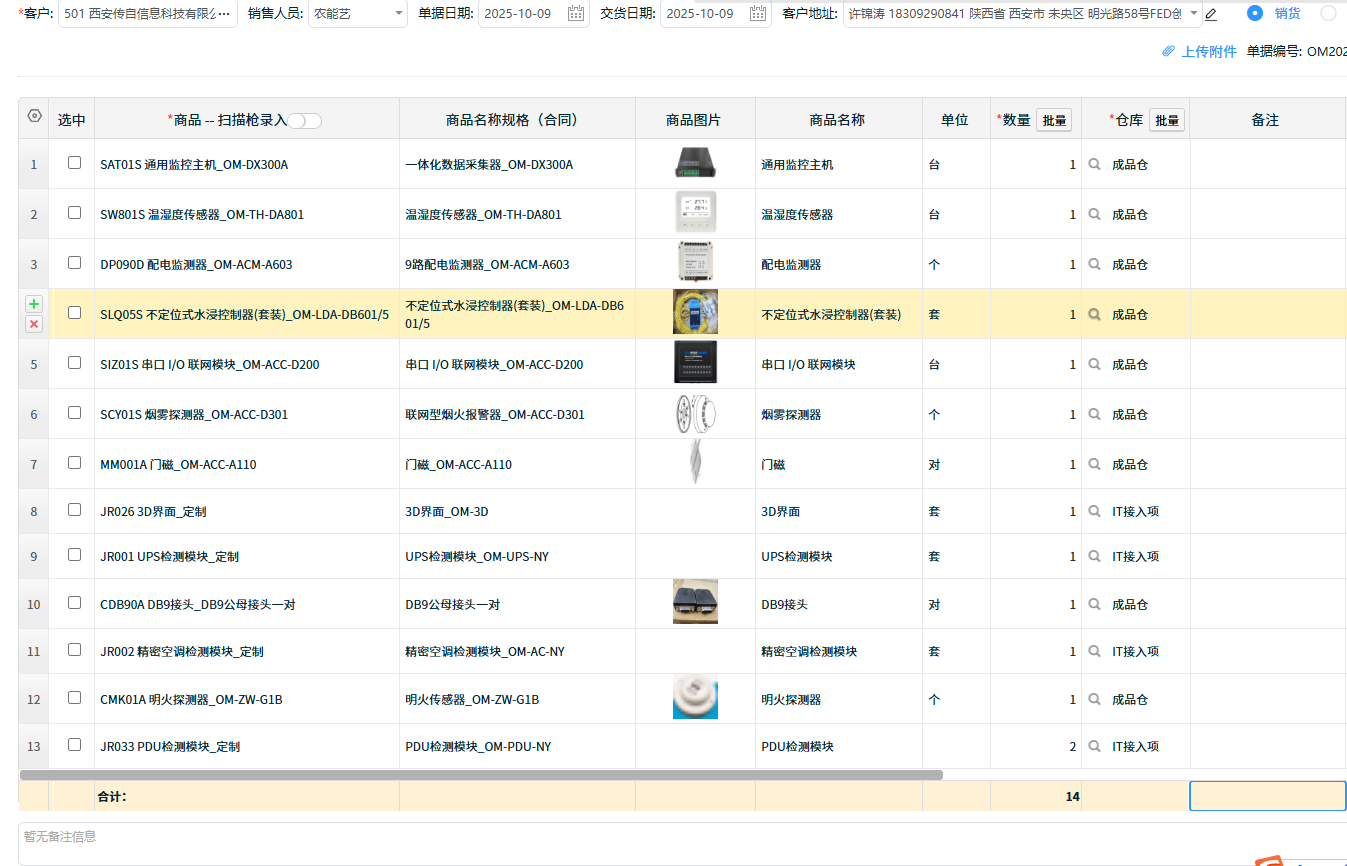Viewport: 1347px width, 866px height.
Task: Click the 批量 button beside 数量
Action: (1054, 120)
